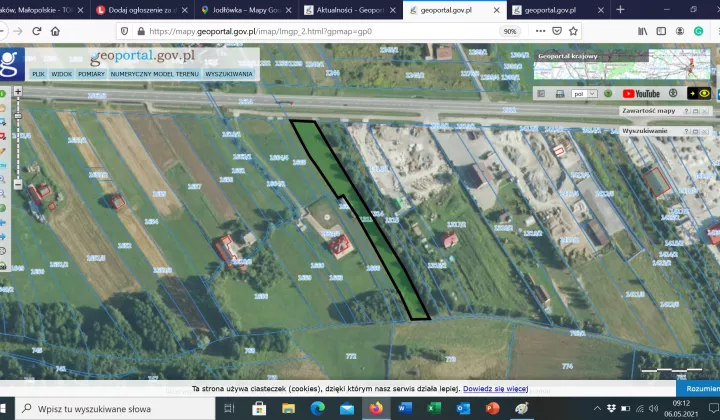
Task: Switch to the last geoportal.gov.pl tab
Action: coord(559,10)
